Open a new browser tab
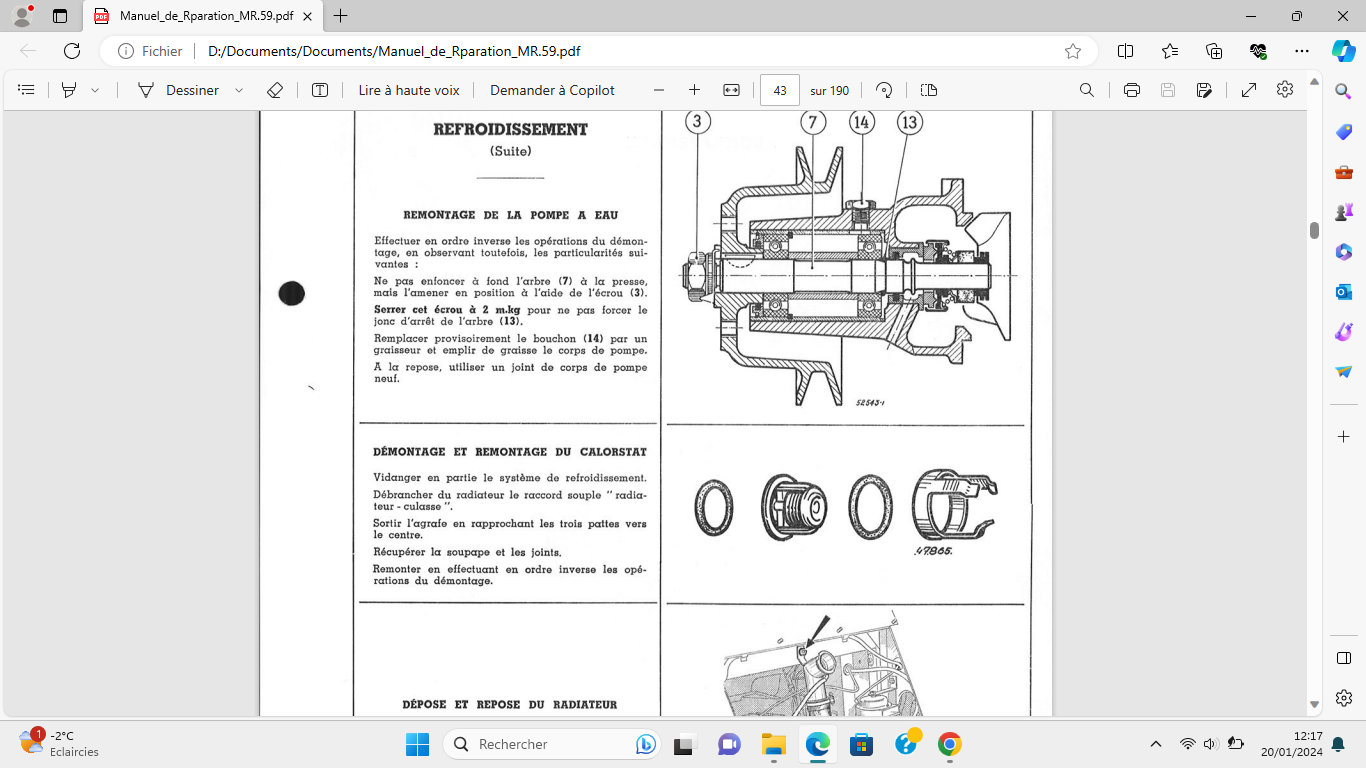The height and width of the screenshot is (768, 1366). point(341,16)
